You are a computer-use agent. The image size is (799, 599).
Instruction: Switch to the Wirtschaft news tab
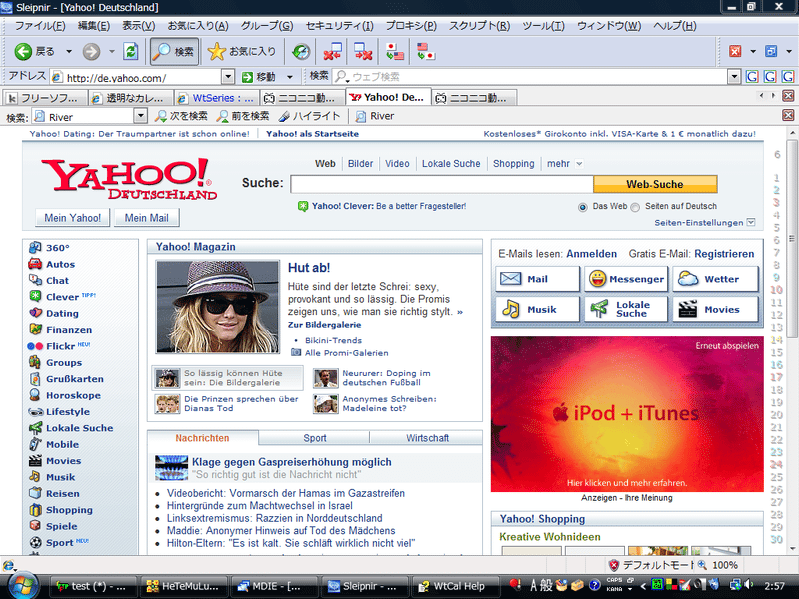(x=427, y=438)
